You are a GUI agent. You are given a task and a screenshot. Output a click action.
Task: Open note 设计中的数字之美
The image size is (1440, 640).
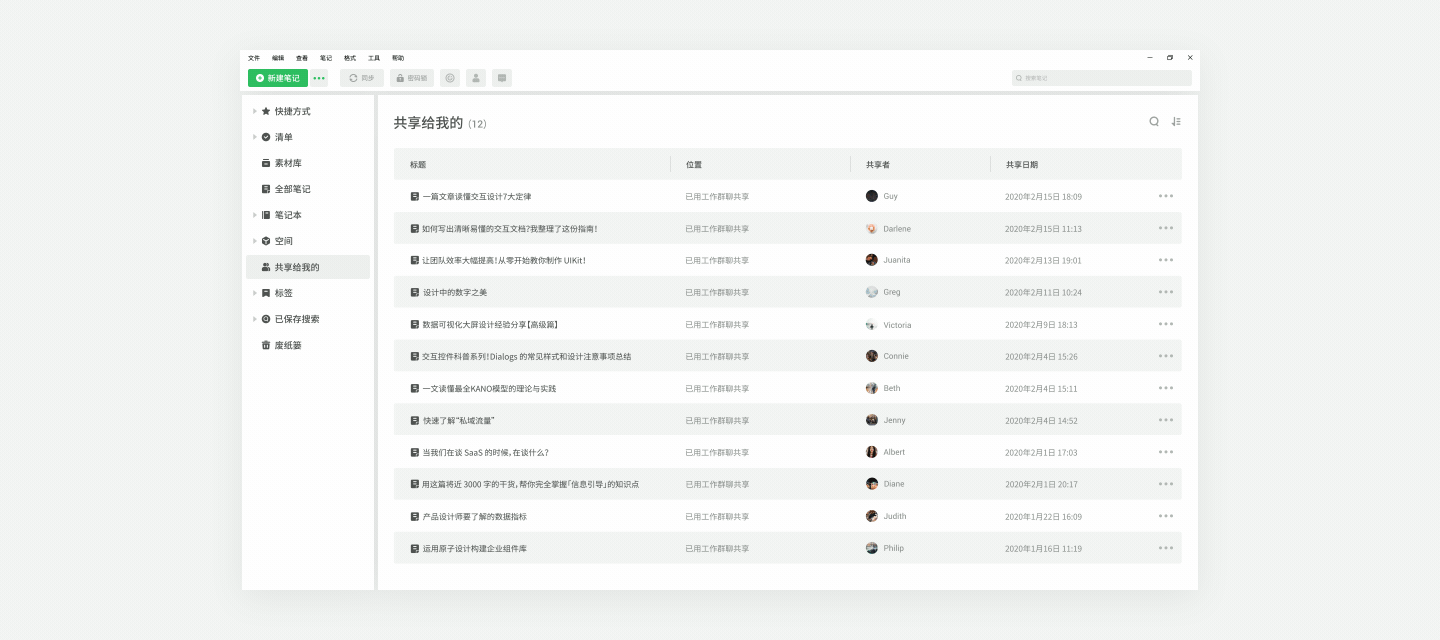point(455,293)
